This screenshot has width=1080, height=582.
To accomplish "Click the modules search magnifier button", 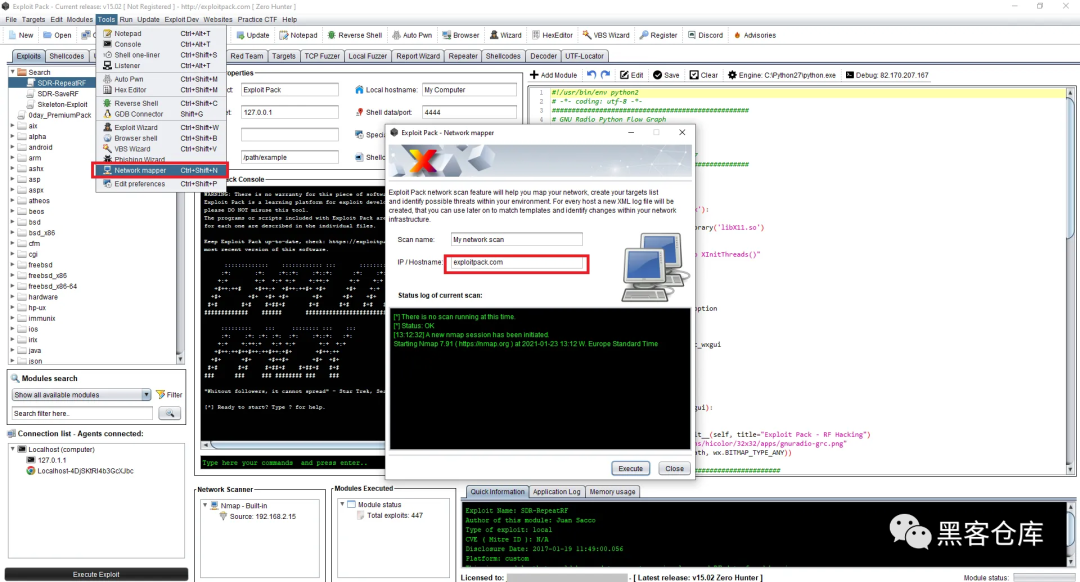I will [169, 413].
